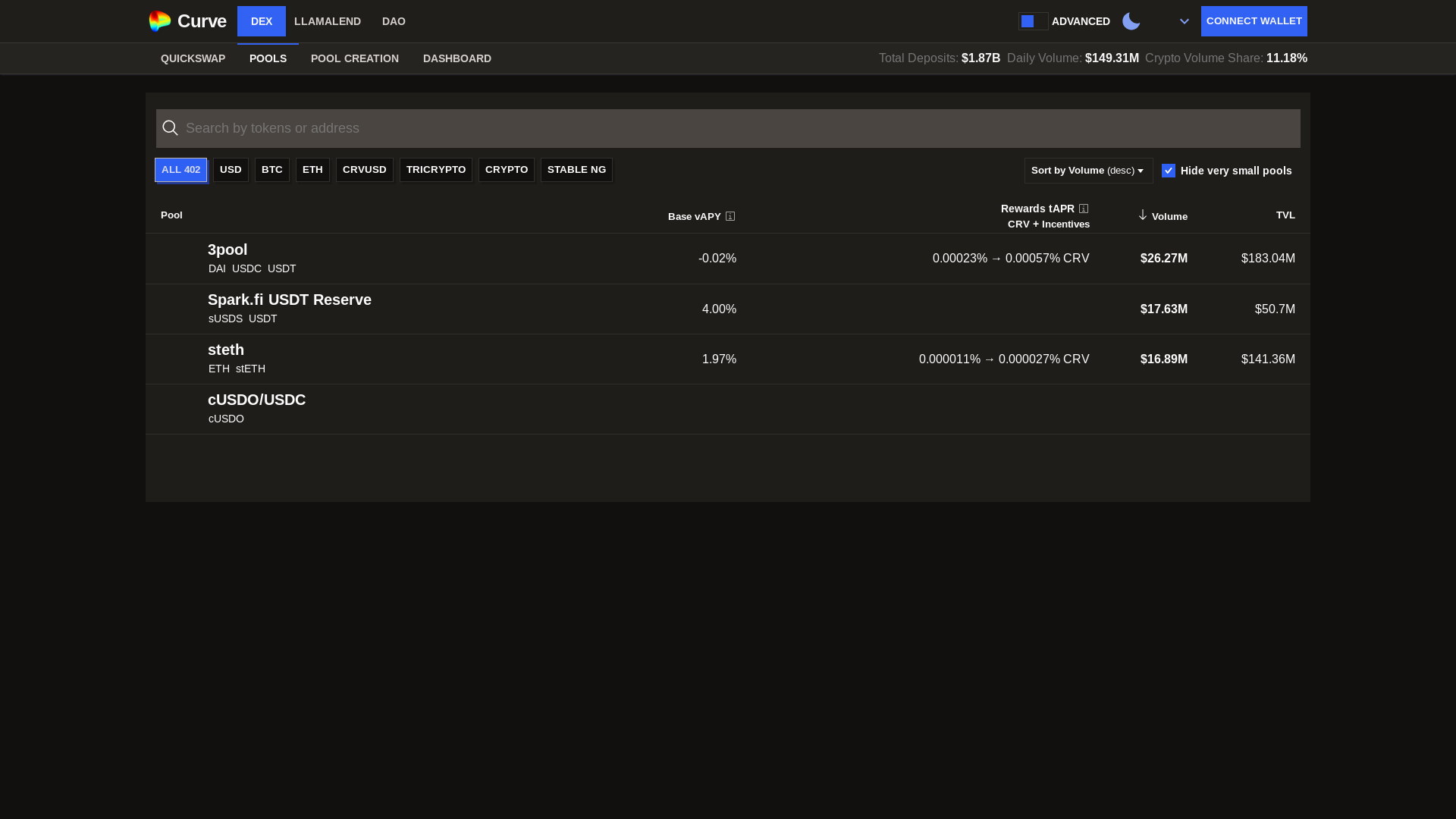Click Rewards tAPR info icon
This screenshot has height=819, width=1456.
(1084, 209)
